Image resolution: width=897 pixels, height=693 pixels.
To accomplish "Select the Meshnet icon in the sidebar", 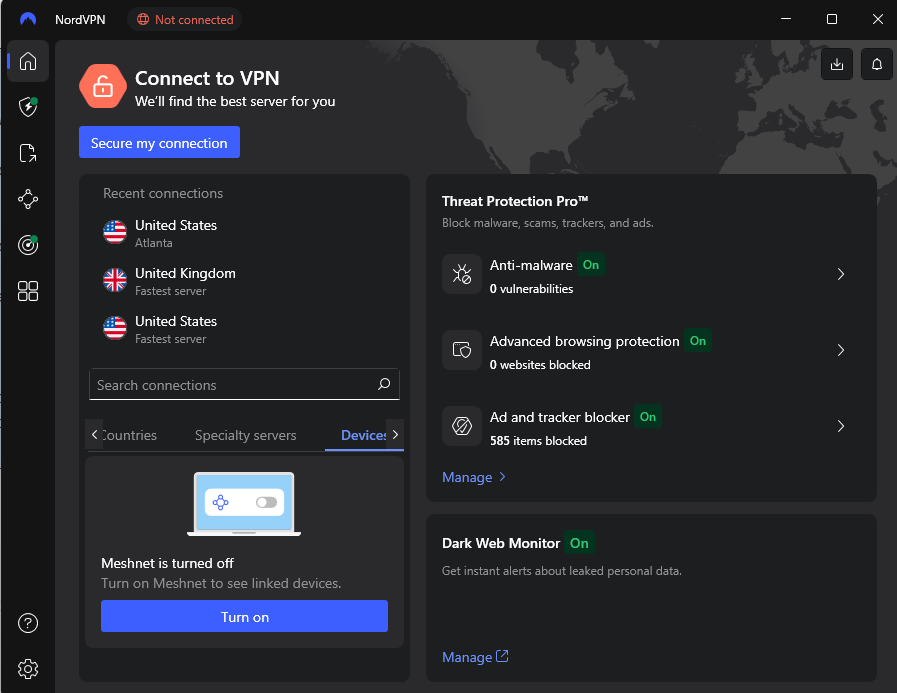I will 28,199.
